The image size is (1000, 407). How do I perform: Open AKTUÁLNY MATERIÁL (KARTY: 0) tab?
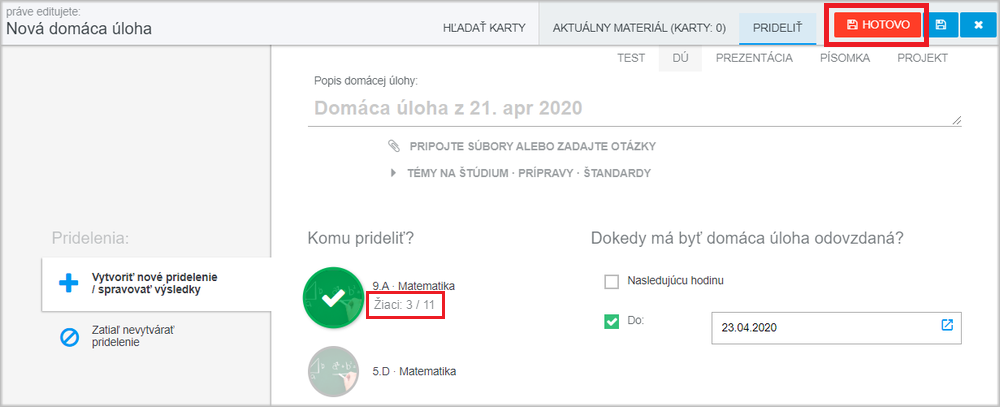639,27
